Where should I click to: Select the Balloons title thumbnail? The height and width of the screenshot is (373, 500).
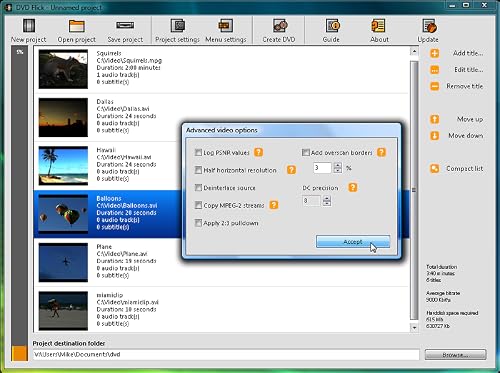click(63, 214)
